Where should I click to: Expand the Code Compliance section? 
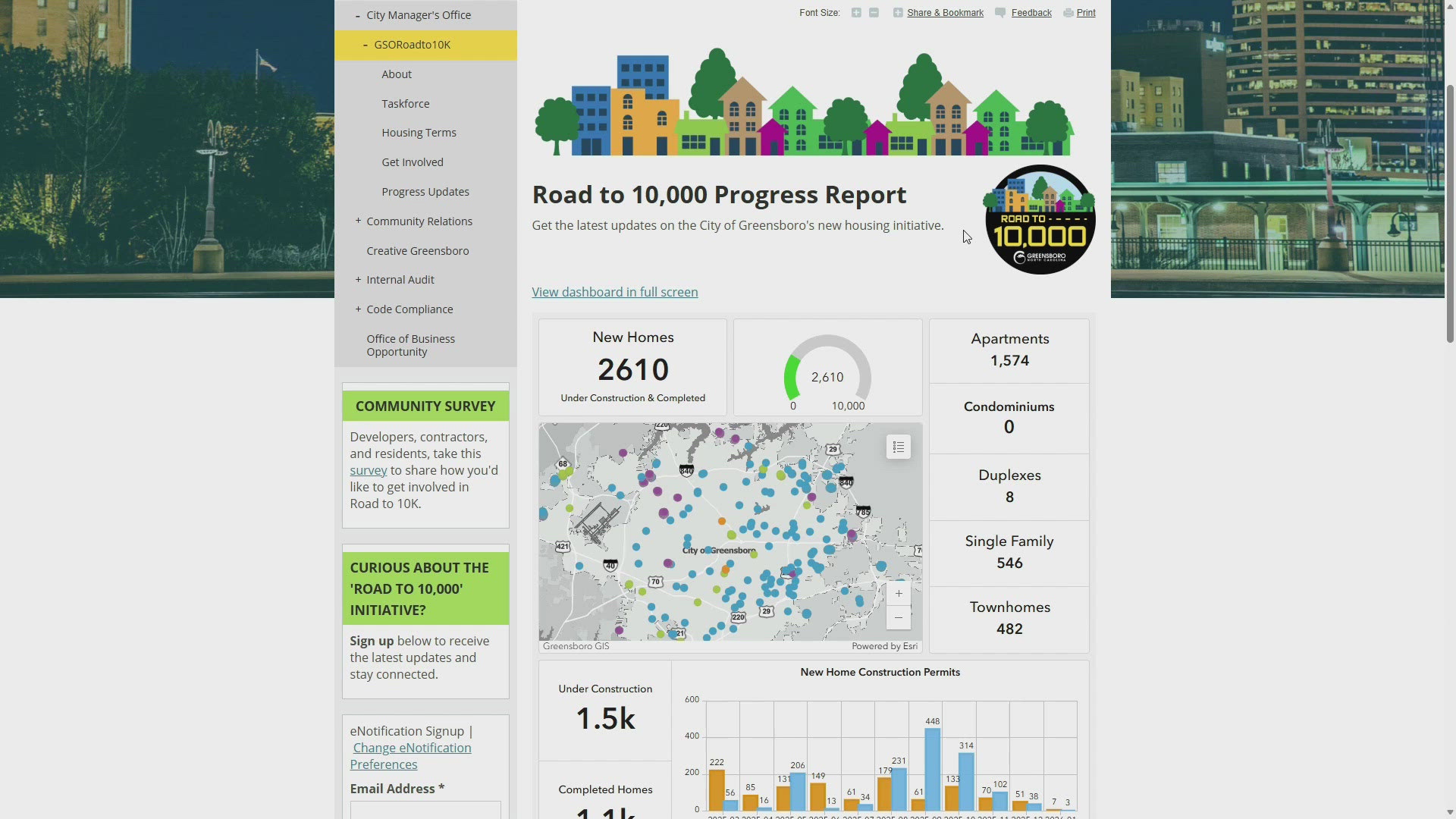tap(358, 309)
